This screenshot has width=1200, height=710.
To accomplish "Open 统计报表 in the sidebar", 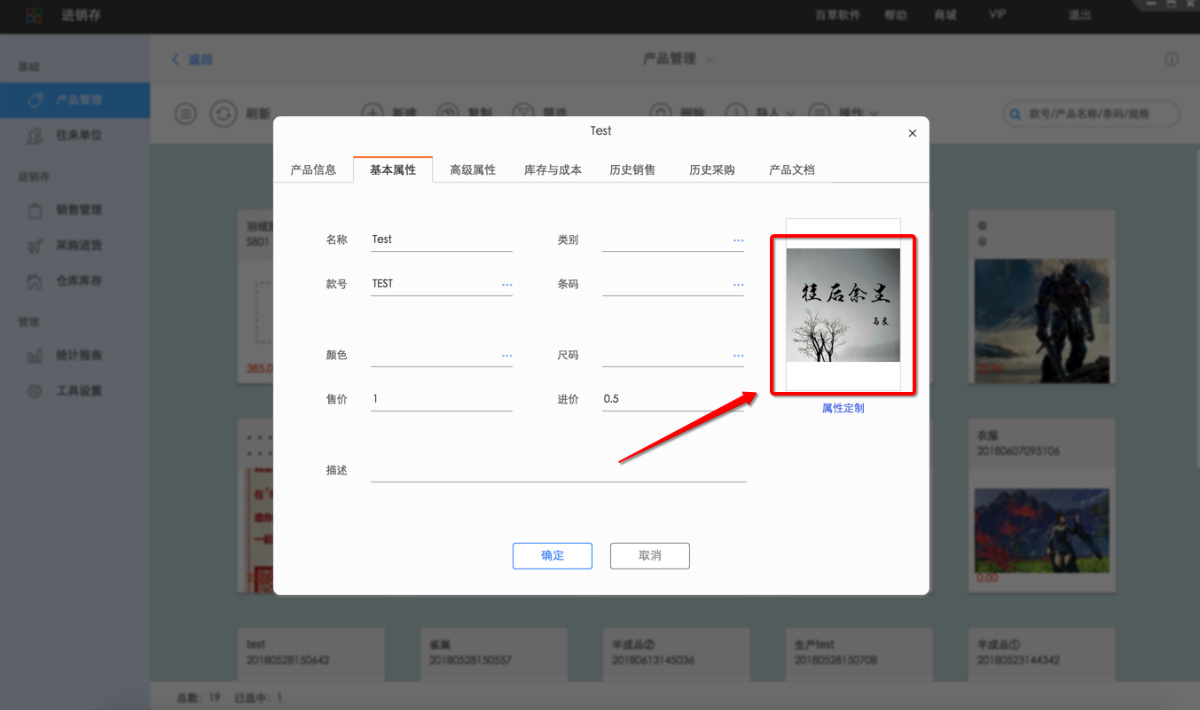I will pos(75,355).
